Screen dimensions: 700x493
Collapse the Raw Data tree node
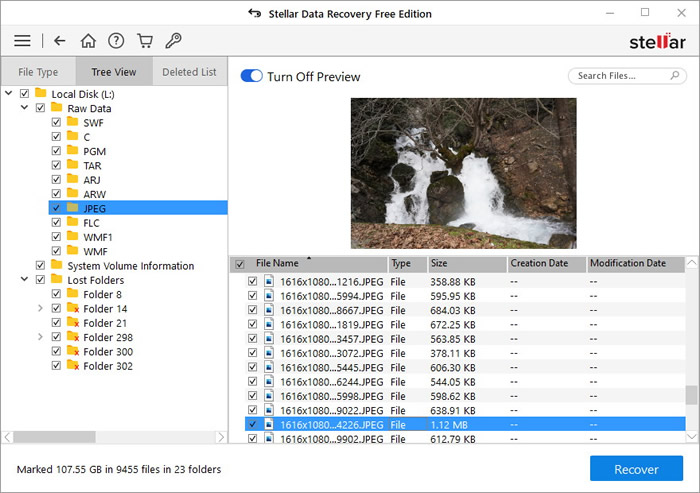pyautogui.click(x=24, y=108)
